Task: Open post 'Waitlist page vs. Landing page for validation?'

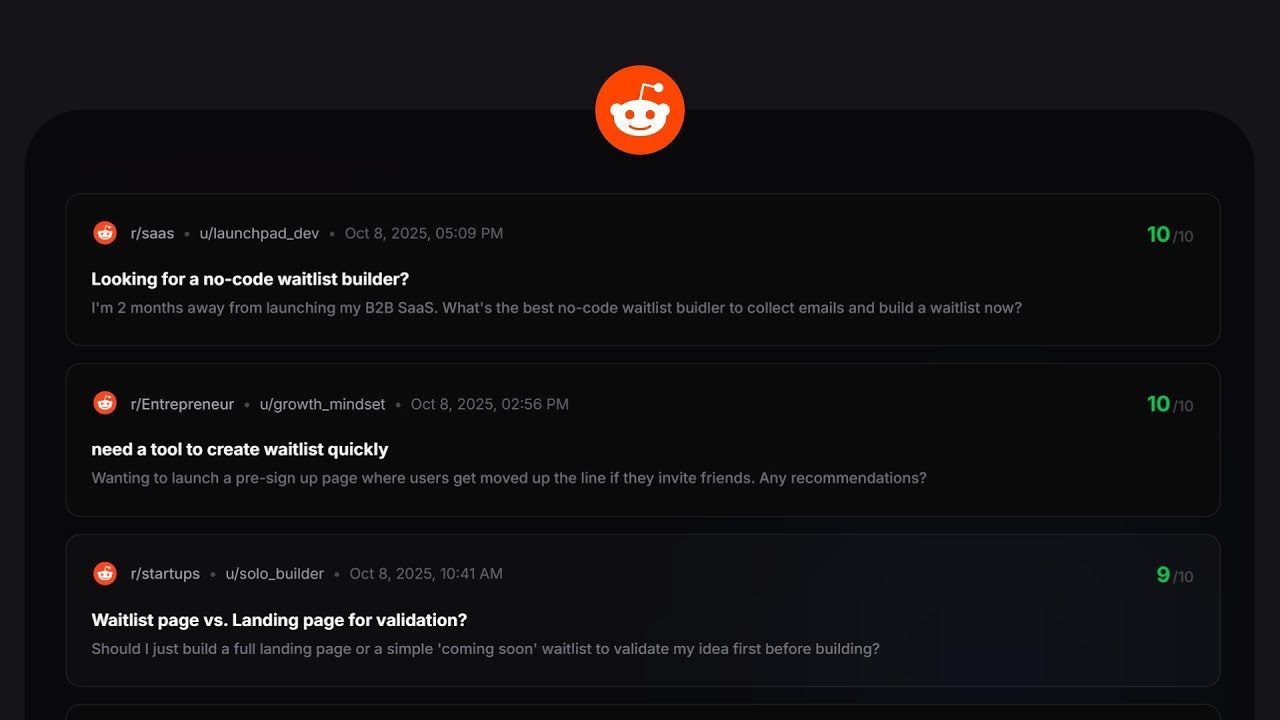Action: click(x=279, y=620)
